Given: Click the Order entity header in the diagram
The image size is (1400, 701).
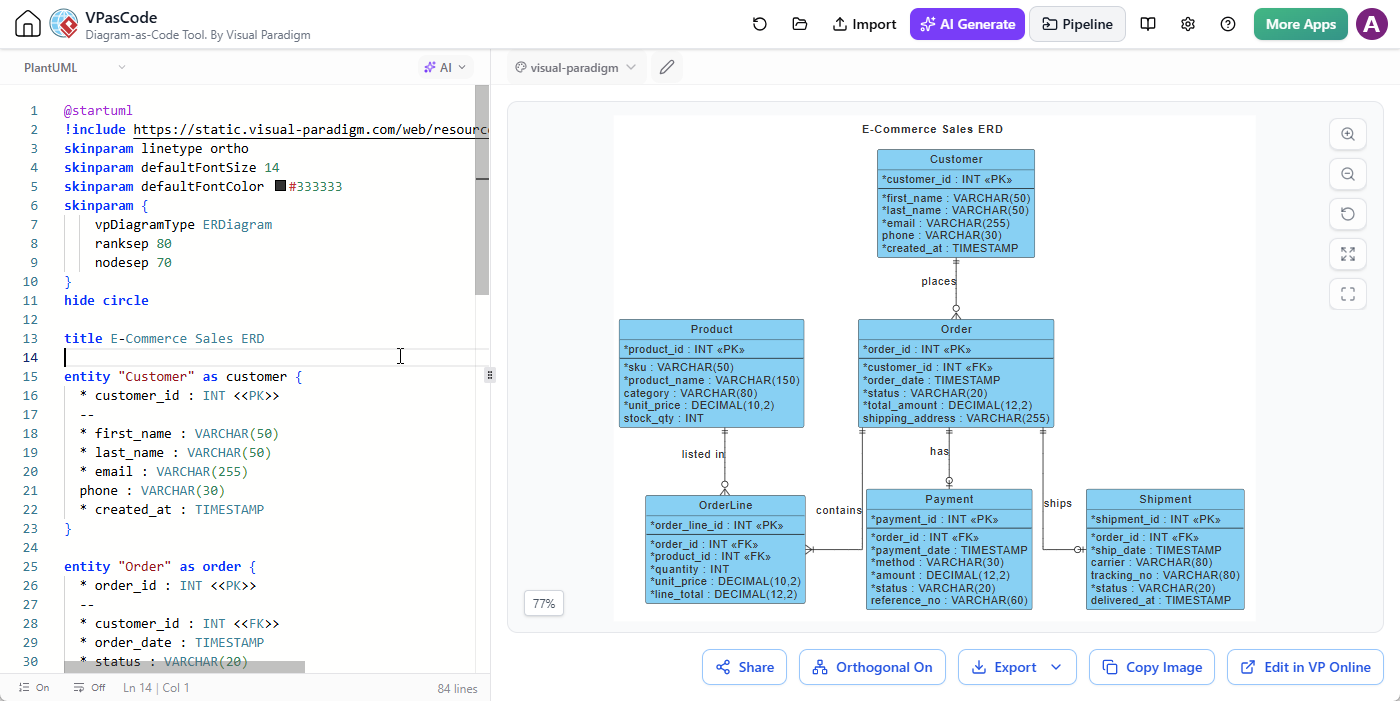Looking at the screenshot, I should coord(956,329).
